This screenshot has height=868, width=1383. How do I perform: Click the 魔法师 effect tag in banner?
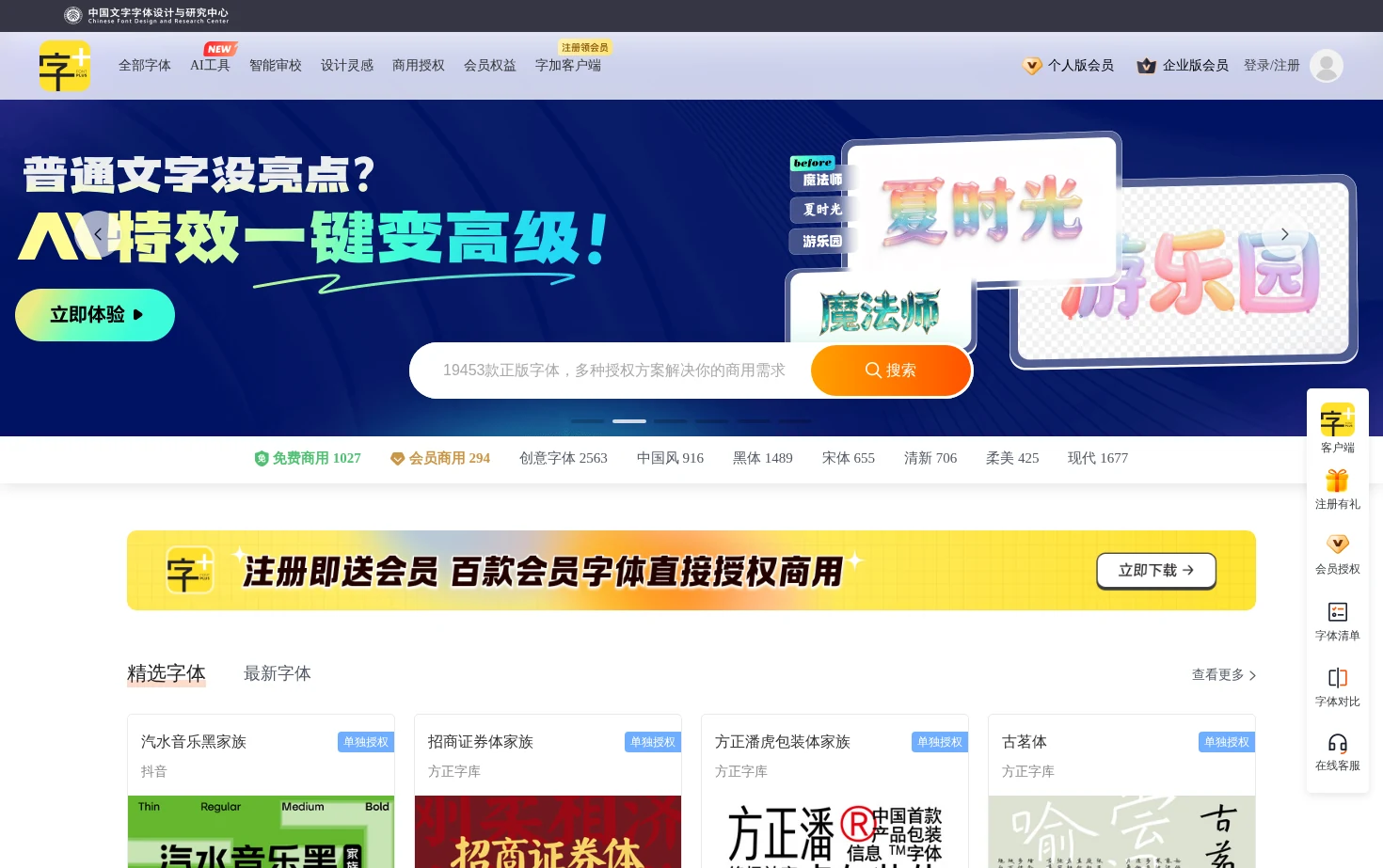(822, 180)
